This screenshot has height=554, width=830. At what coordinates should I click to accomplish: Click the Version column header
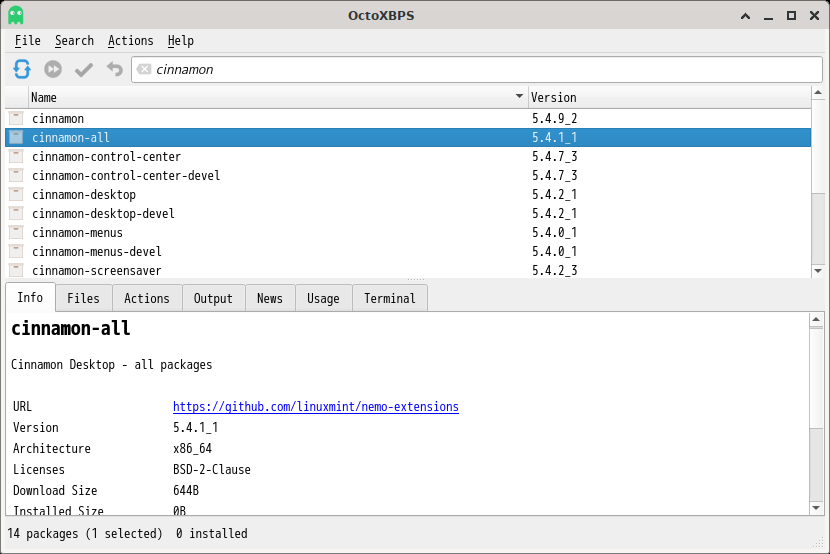670,97
